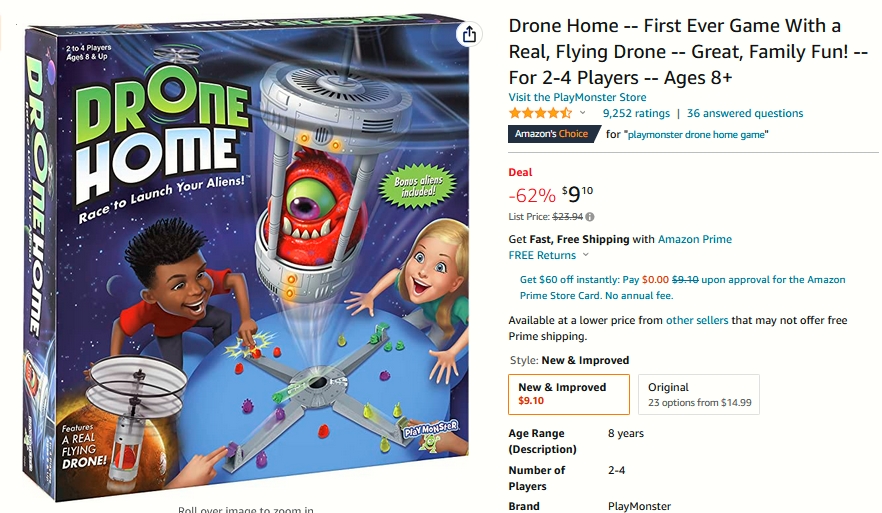Image resolution: width=882 pixels, height=513 pixels.
Task: Click the PlayMonster logo on the box
Action: pos(431,433)
